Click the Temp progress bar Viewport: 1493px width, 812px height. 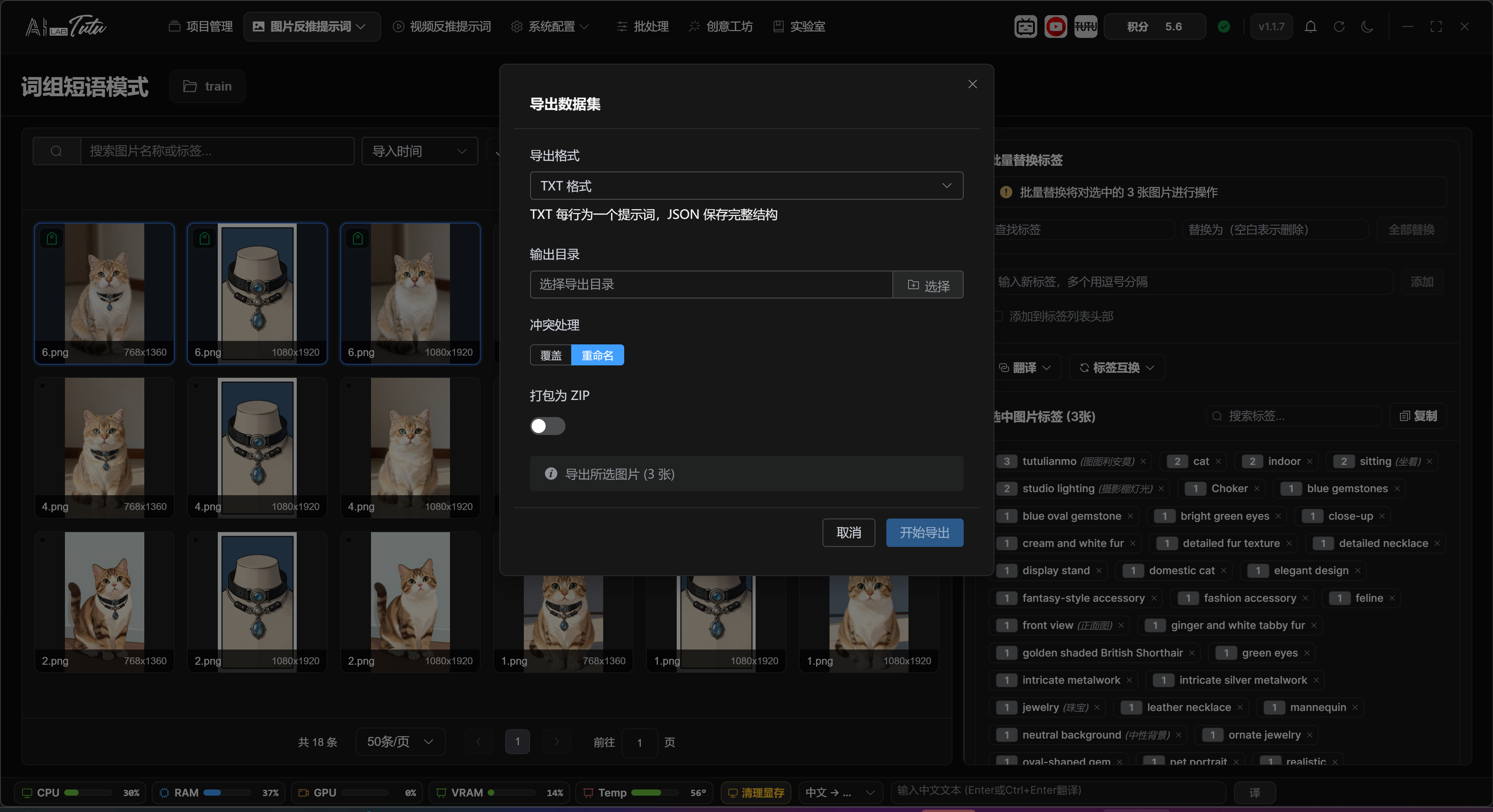pyautogui.click(x=655, y=793)
